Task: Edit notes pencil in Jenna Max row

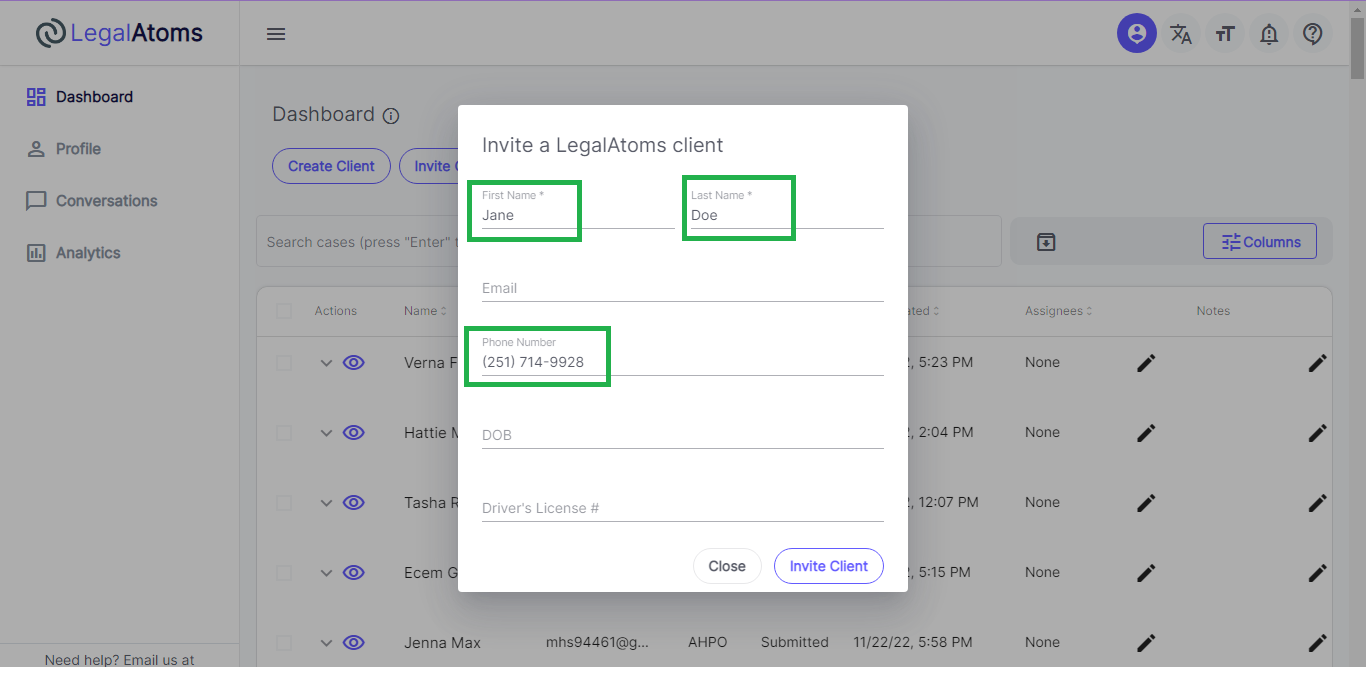Action: (1318, 643)
